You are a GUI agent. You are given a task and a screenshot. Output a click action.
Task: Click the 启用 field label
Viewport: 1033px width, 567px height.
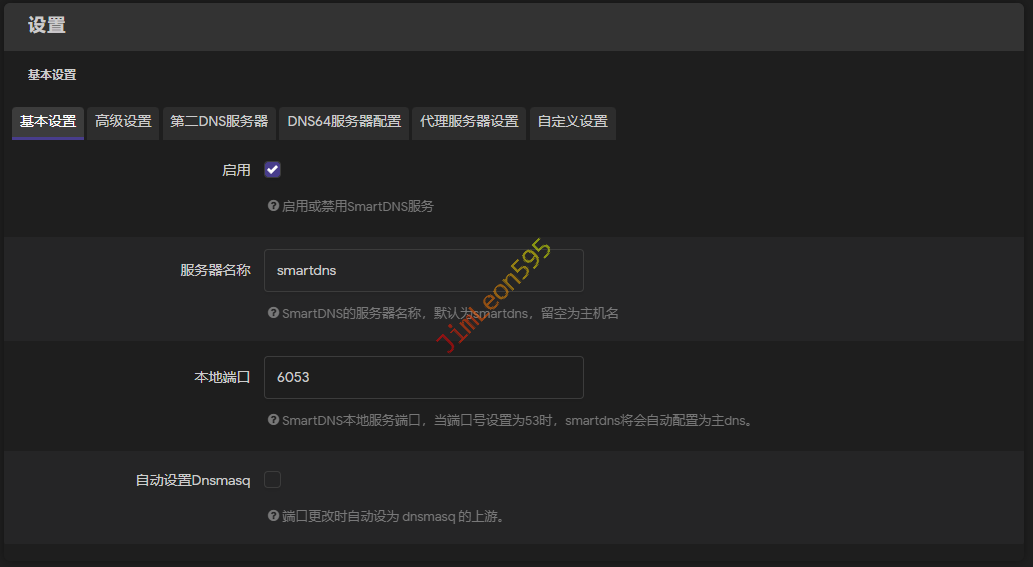[x=236, y=171]
